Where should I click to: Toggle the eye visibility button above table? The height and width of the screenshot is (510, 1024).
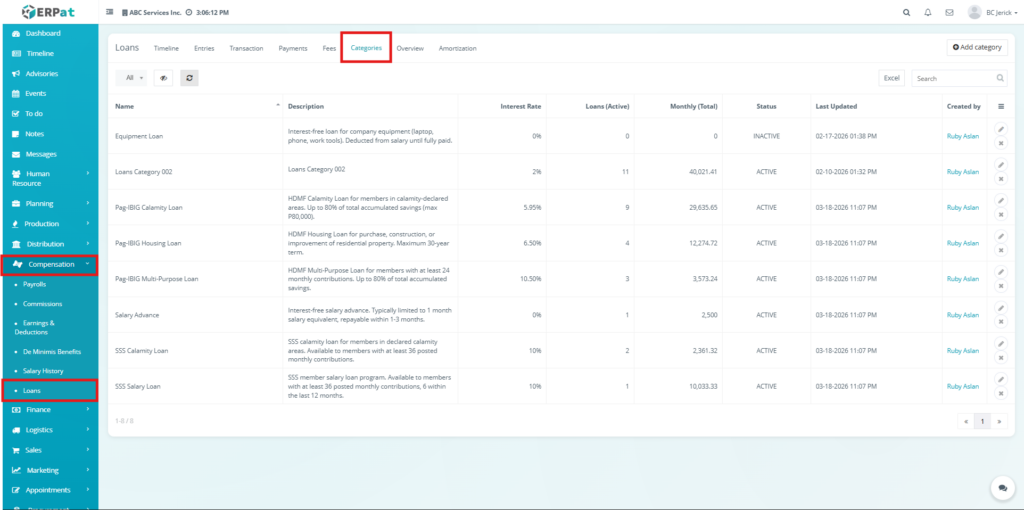coord(162,77)
